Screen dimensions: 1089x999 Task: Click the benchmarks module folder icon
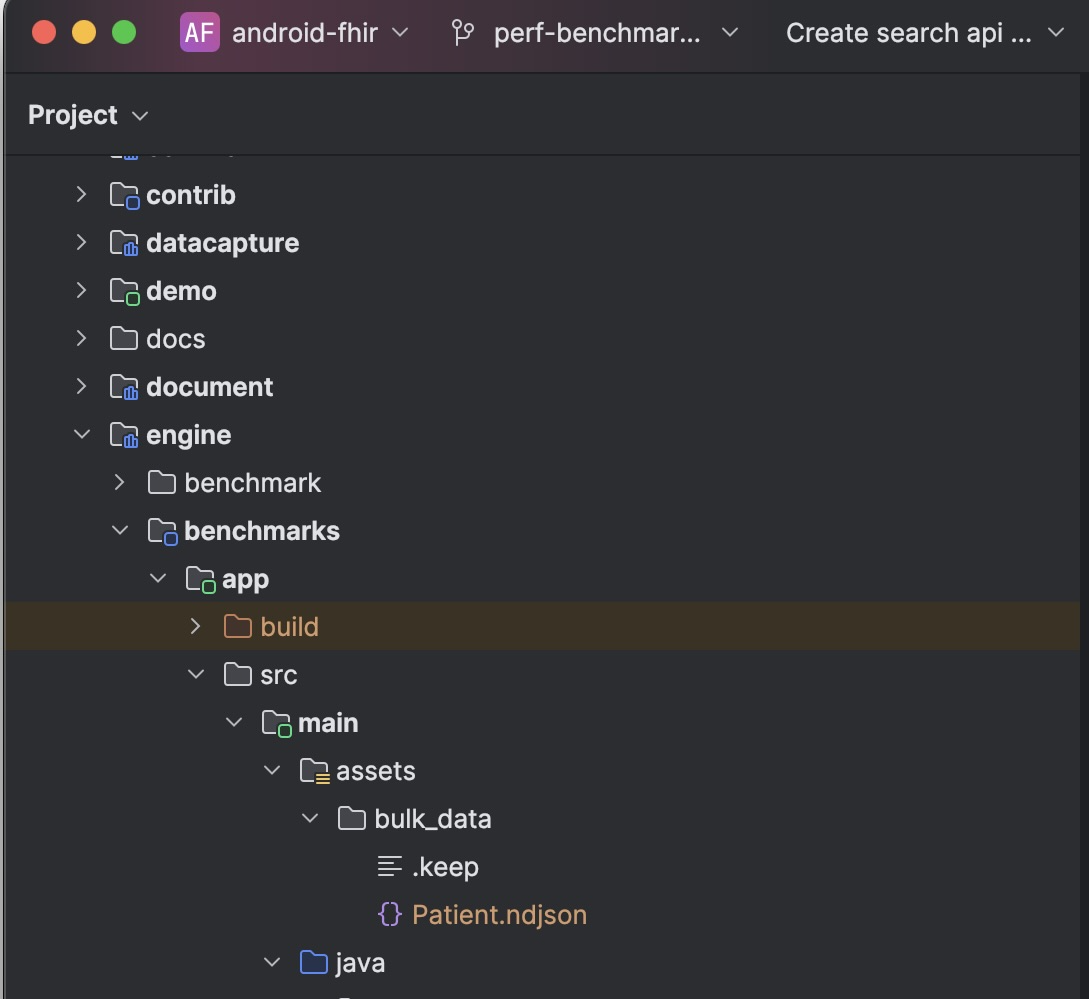(163, 531)
